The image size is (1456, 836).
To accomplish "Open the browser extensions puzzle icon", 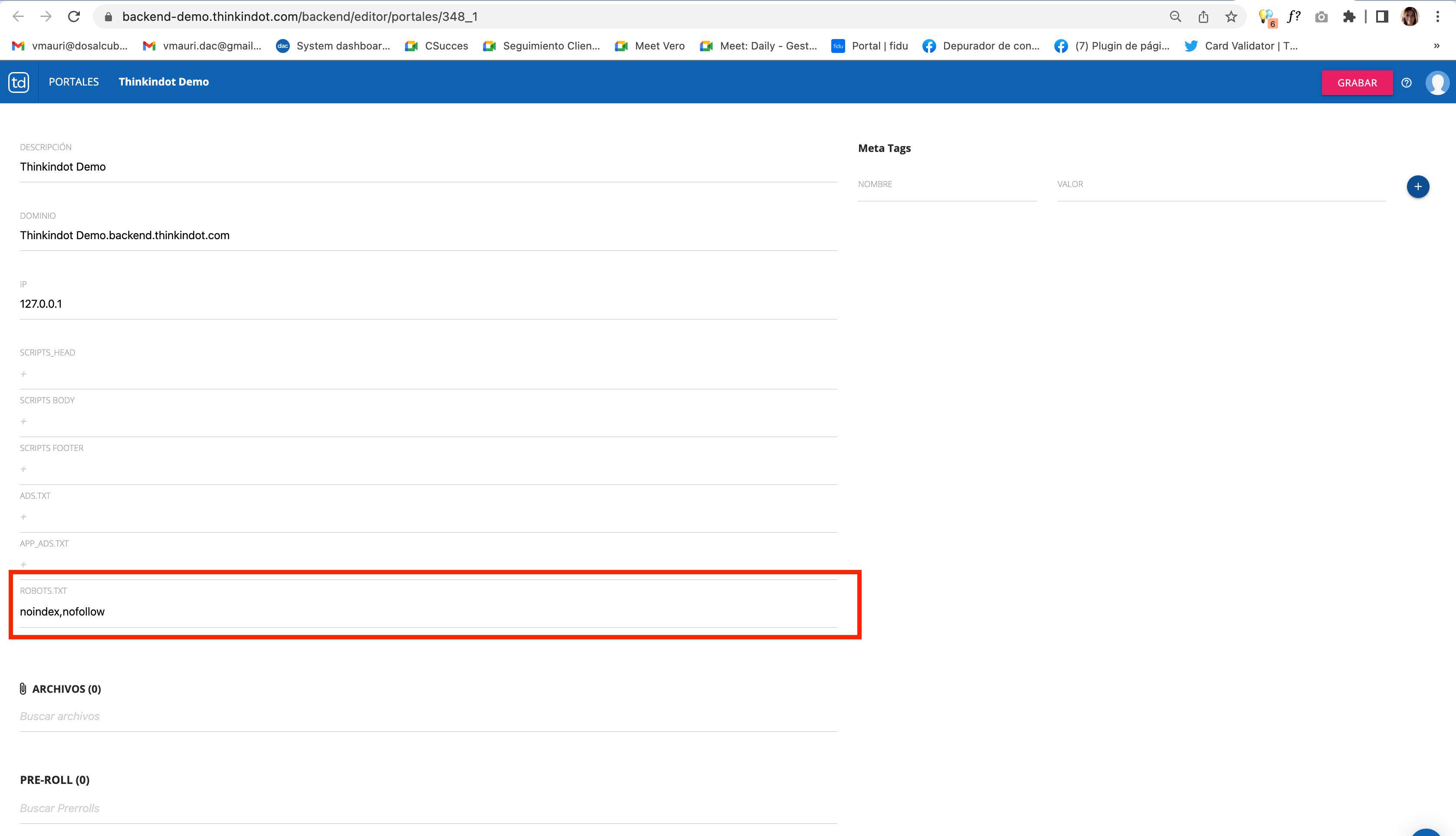I will point(1349,16).
